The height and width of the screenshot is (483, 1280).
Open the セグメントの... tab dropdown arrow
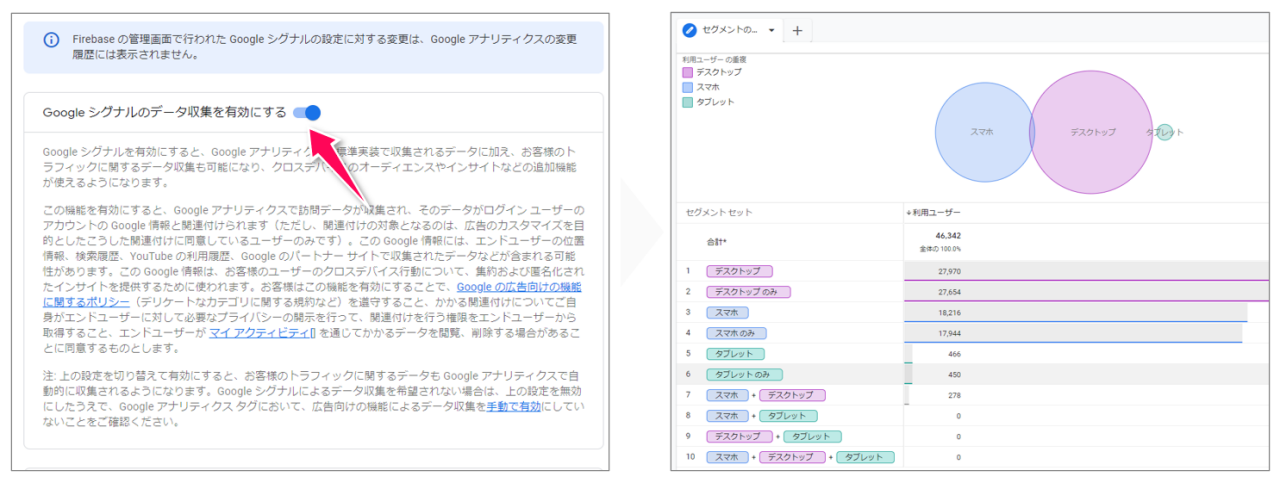(771, 30)
